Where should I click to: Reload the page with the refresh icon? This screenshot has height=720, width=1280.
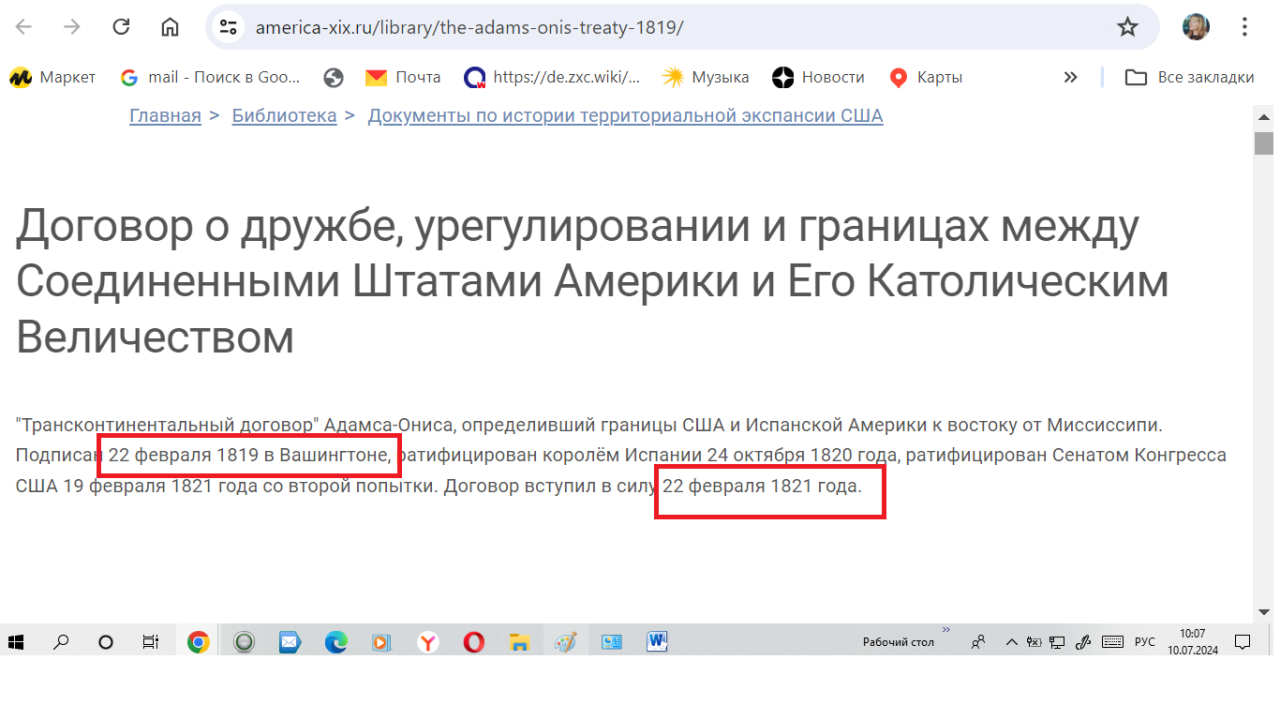(121, 27)
